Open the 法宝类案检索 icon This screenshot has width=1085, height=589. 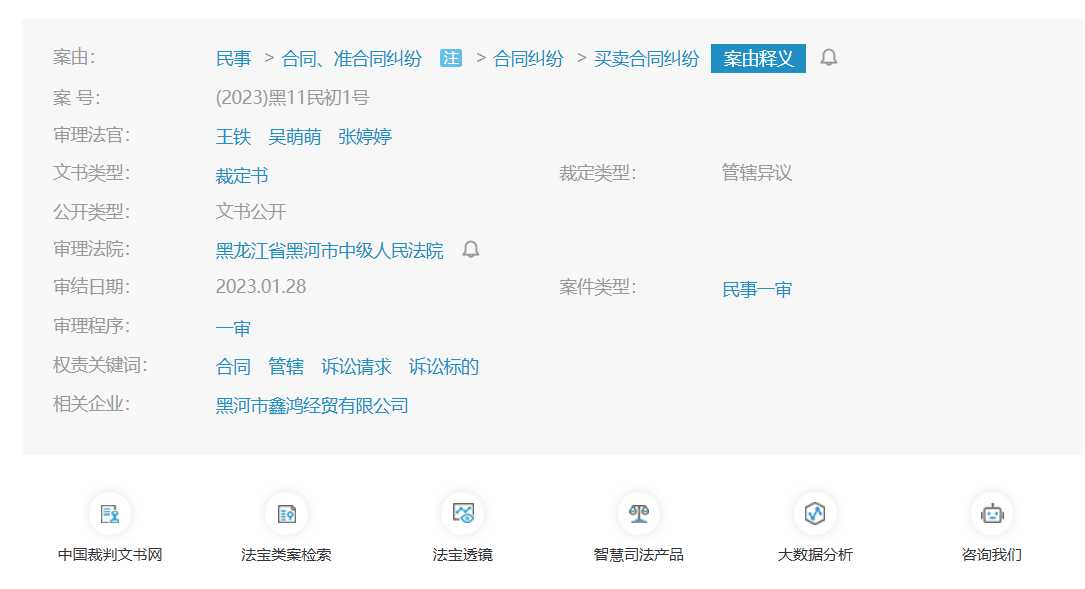(x=286, y=514)
